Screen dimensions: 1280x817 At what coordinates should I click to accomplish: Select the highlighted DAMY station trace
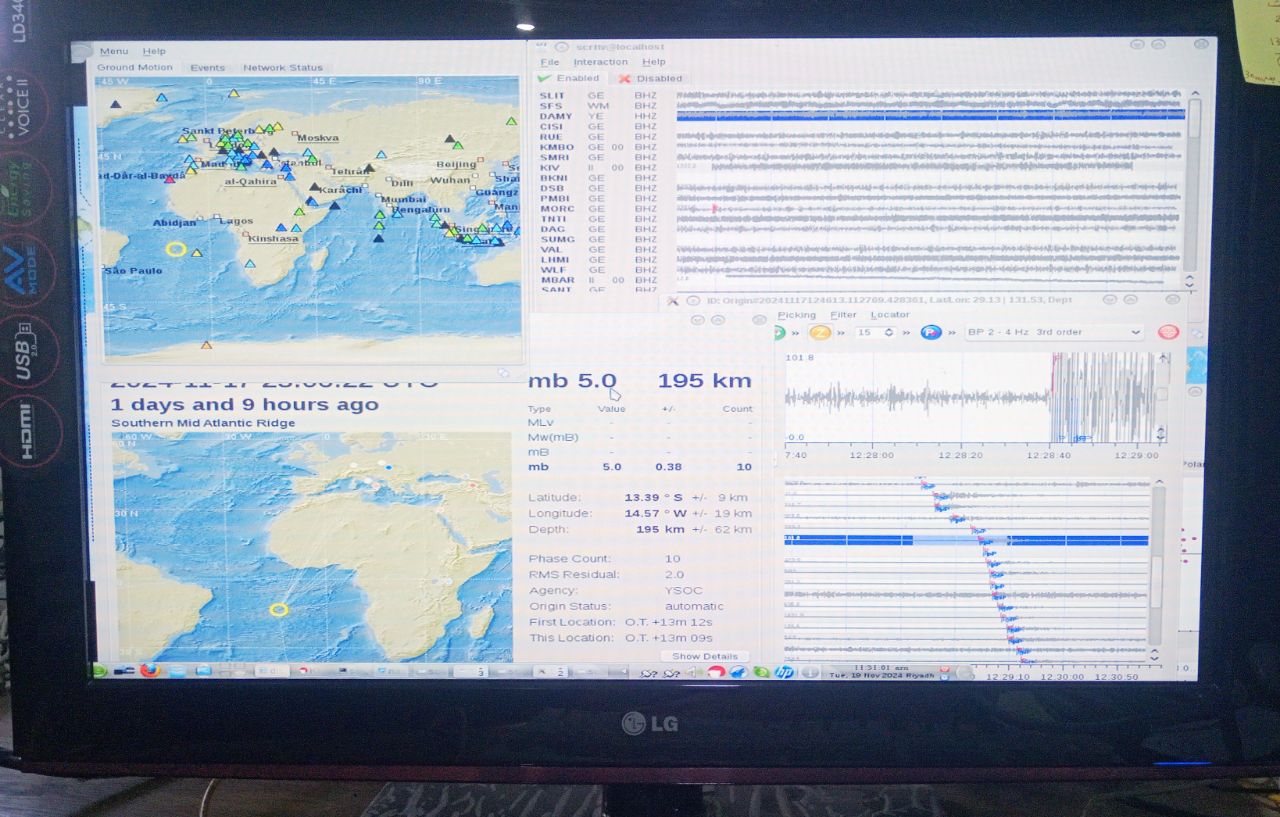click(x=930, y=116)
